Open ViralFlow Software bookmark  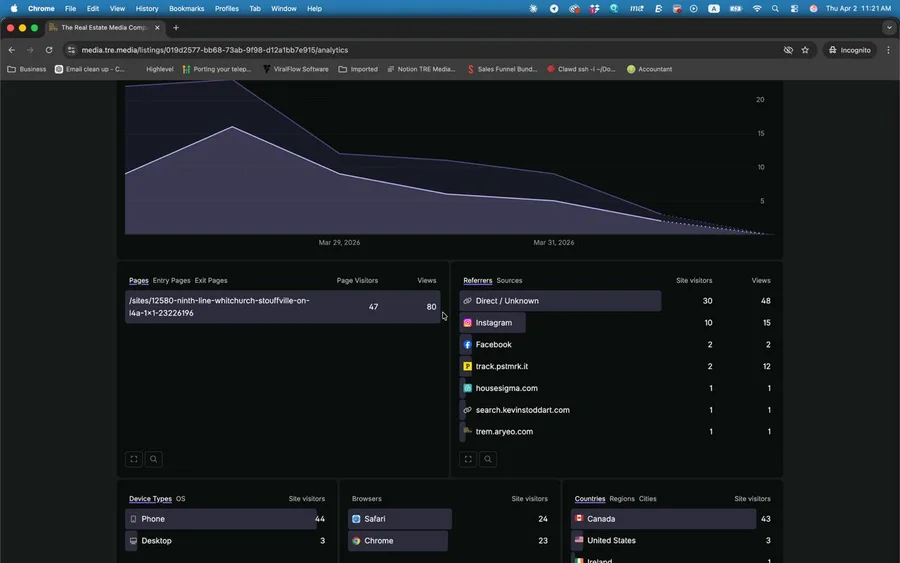(x=296, y=69)
